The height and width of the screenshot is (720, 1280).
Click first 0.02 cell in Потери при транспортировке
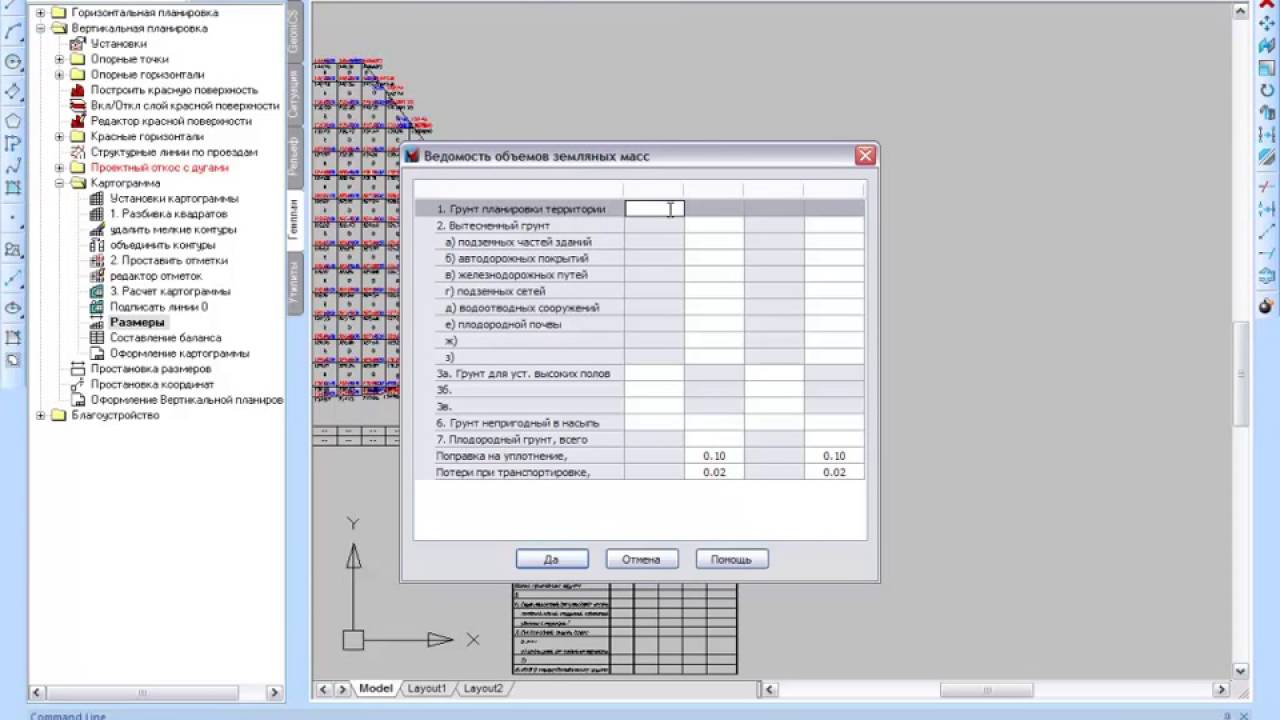pyautogui.click(x=714, y=472)
